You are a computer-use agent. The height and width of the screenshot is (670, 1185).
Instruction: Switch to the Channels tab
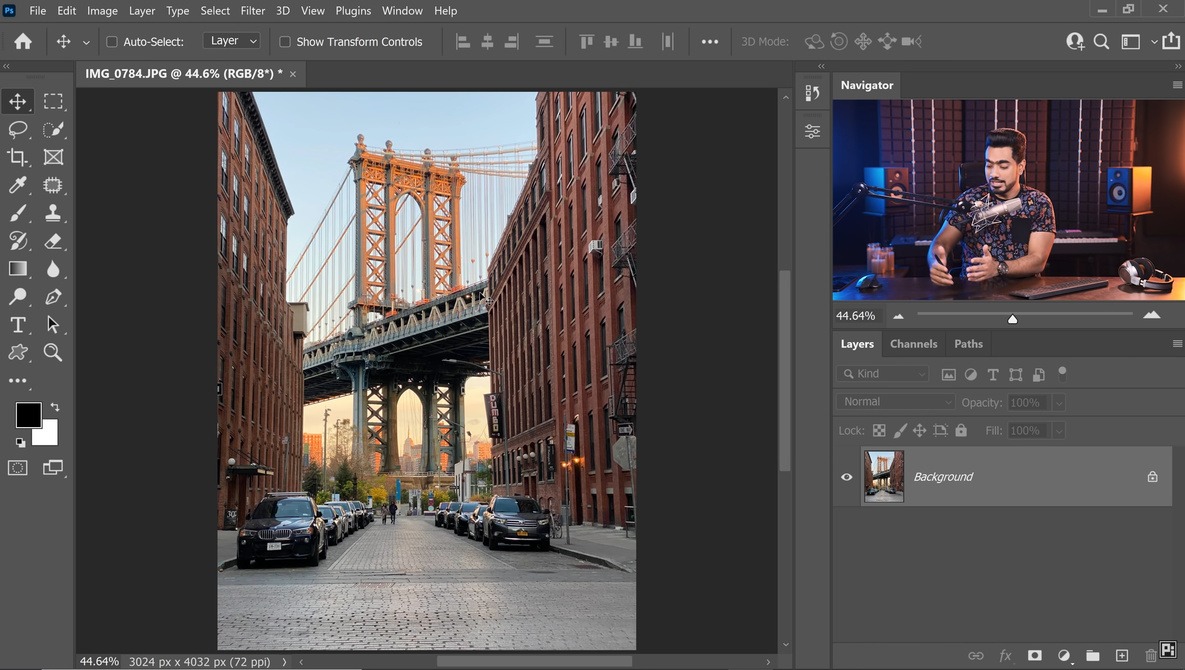(x=913, y=343)
